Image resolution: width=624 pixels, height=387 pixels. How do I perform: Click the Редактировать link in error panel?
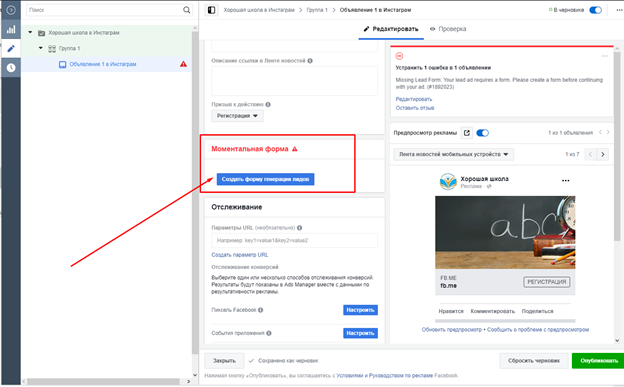[x=413, y=99]
